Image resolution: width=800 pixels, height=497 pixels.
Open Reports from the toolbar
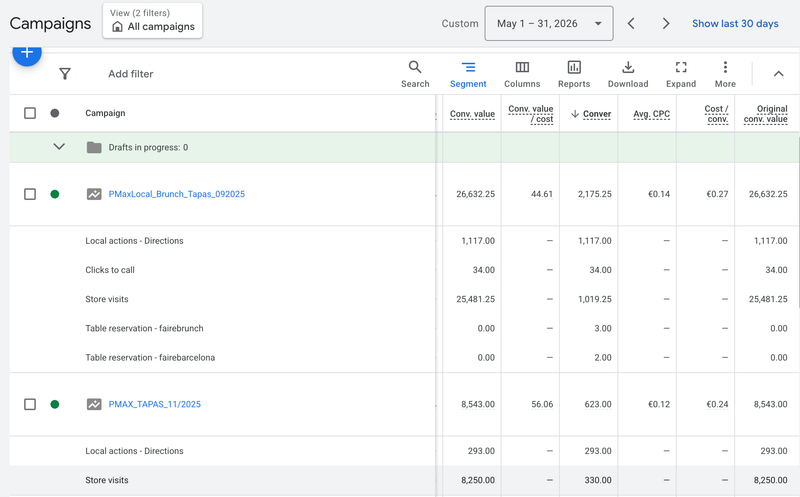tap(574, 74)
